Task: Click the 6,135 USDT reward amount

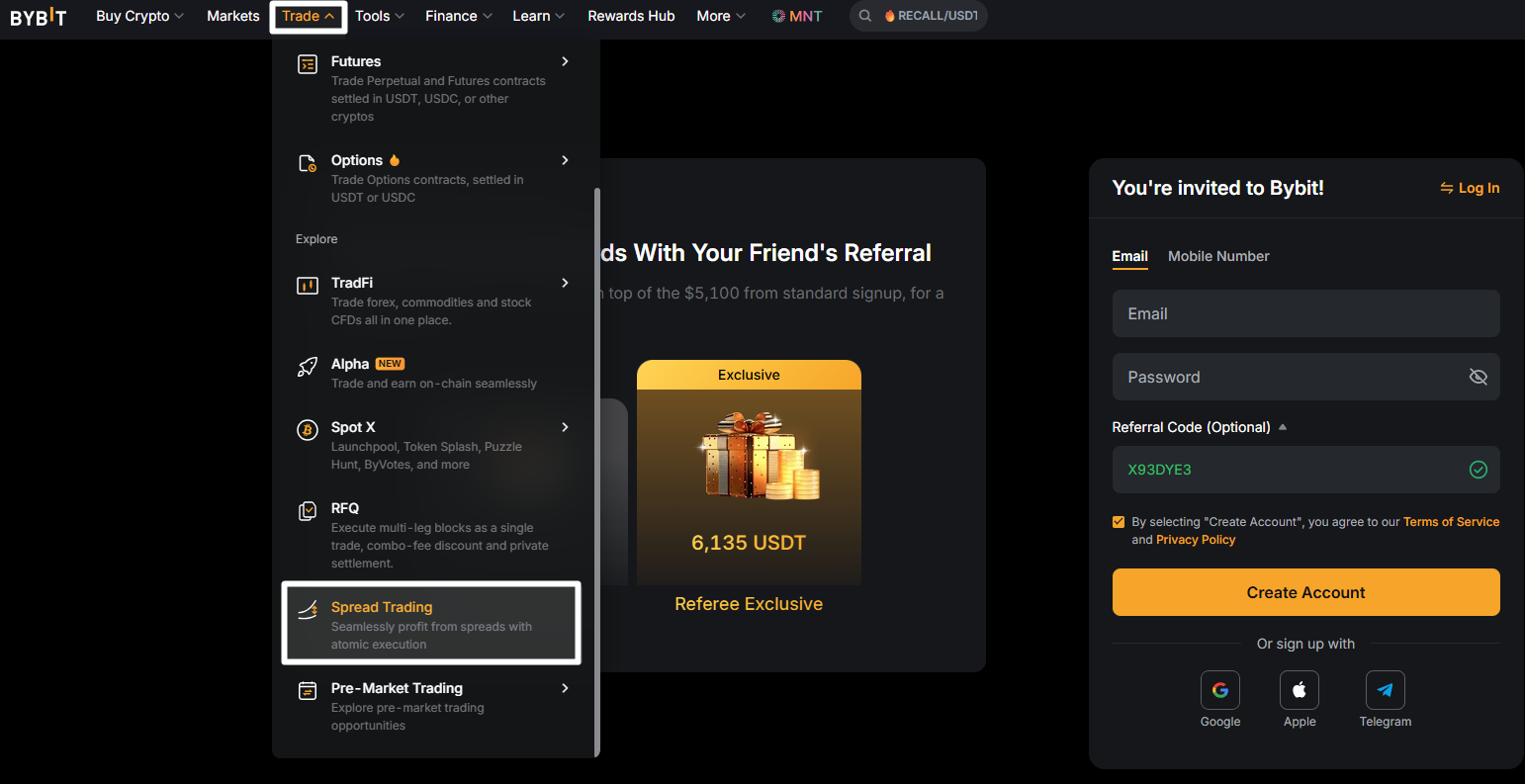Action: click(x=749, y=543)
